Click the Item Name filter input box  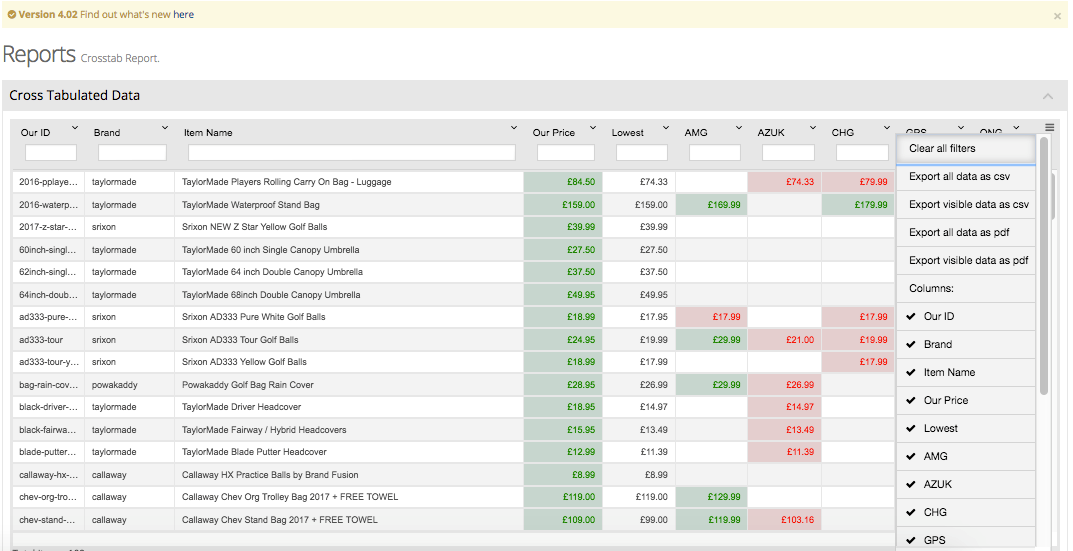pos(351,153)
